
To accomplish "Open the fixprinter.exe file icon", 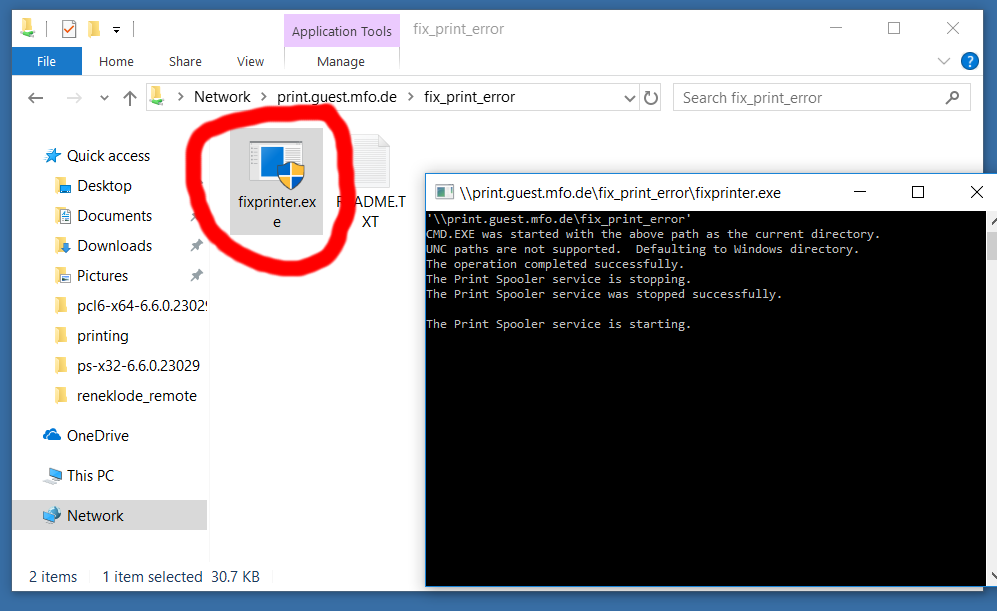I will click(276, 165).
